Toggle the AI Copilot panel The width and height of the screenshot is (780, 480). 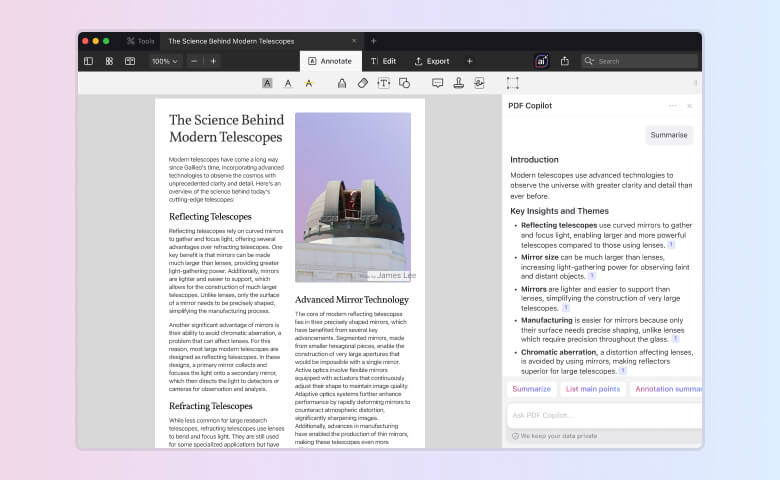point(541,61)
